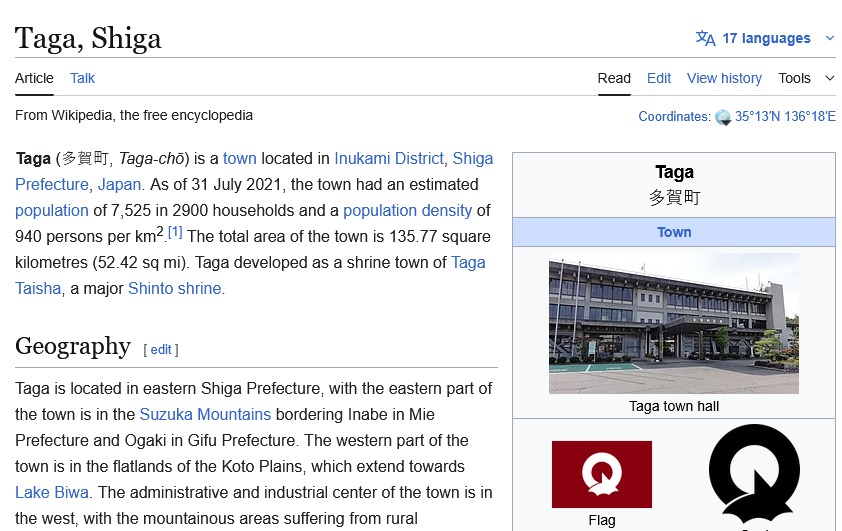This screenshot has height=531, width=842.
Task: Follow the 'town' link in intro
Action: point(239,158)
